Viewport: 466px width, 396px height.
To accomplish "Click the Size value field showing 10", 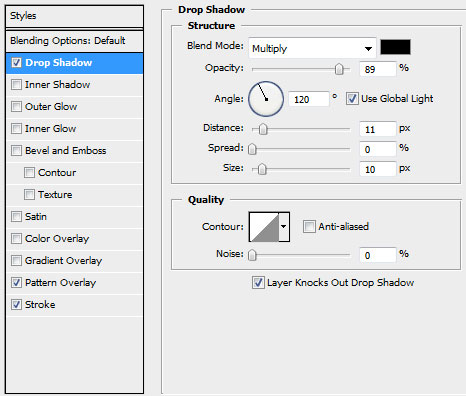I will [378, 169].
